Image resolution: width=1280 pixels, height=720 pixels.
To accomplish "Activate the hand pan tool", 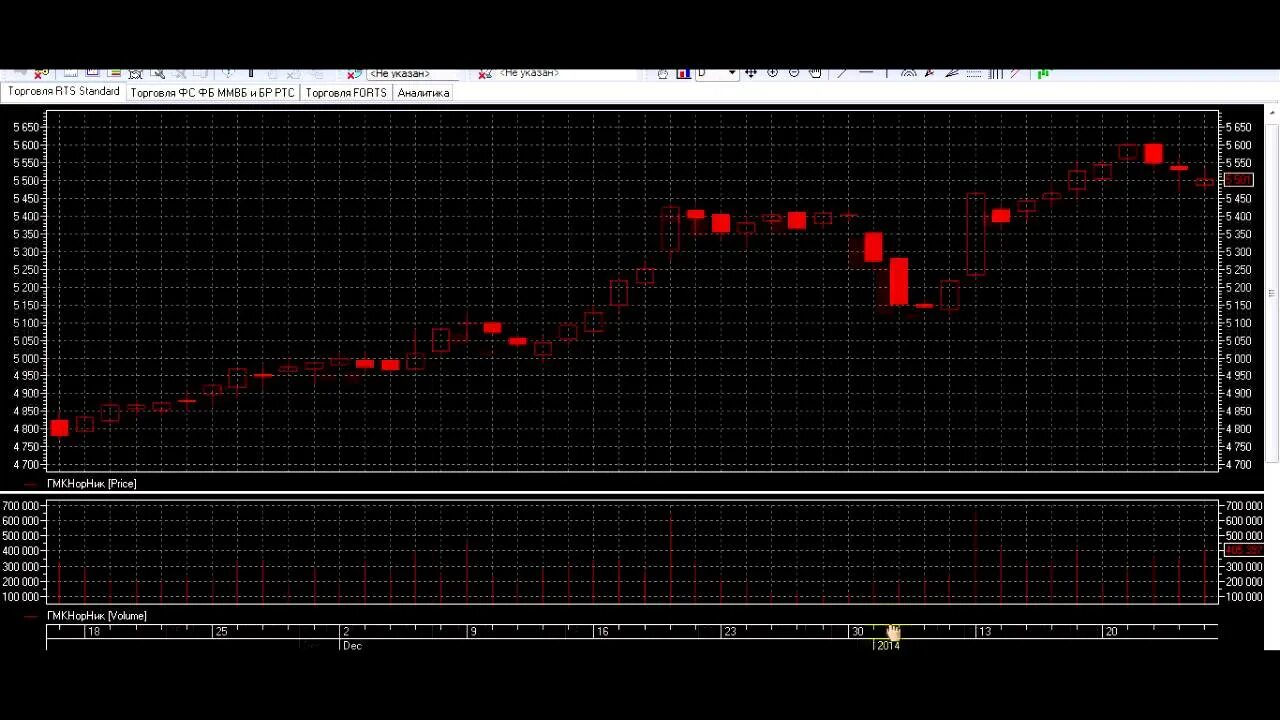I will tap(815, 73).
